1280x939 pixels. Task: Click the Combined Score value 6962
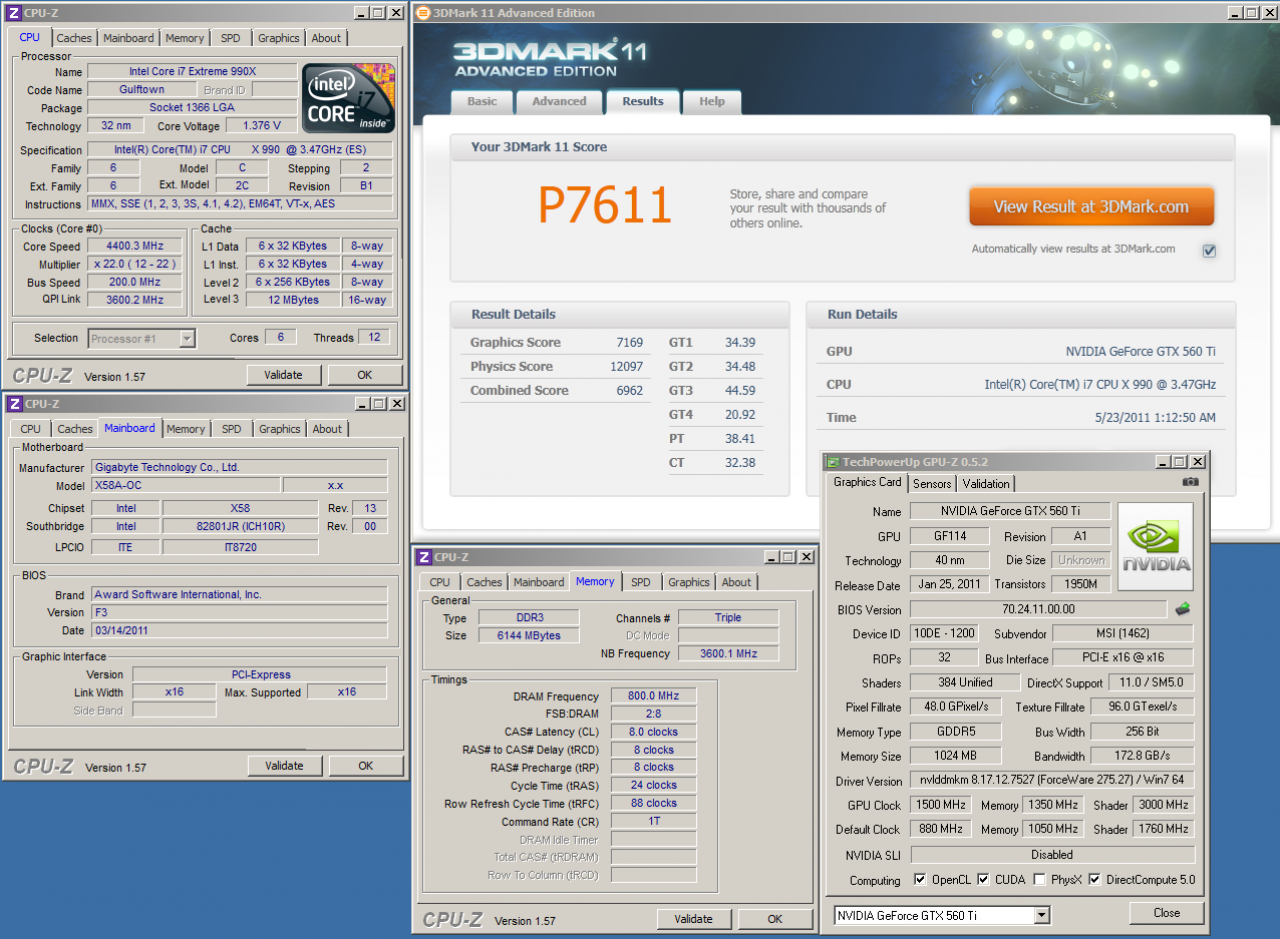coord(629,391)
